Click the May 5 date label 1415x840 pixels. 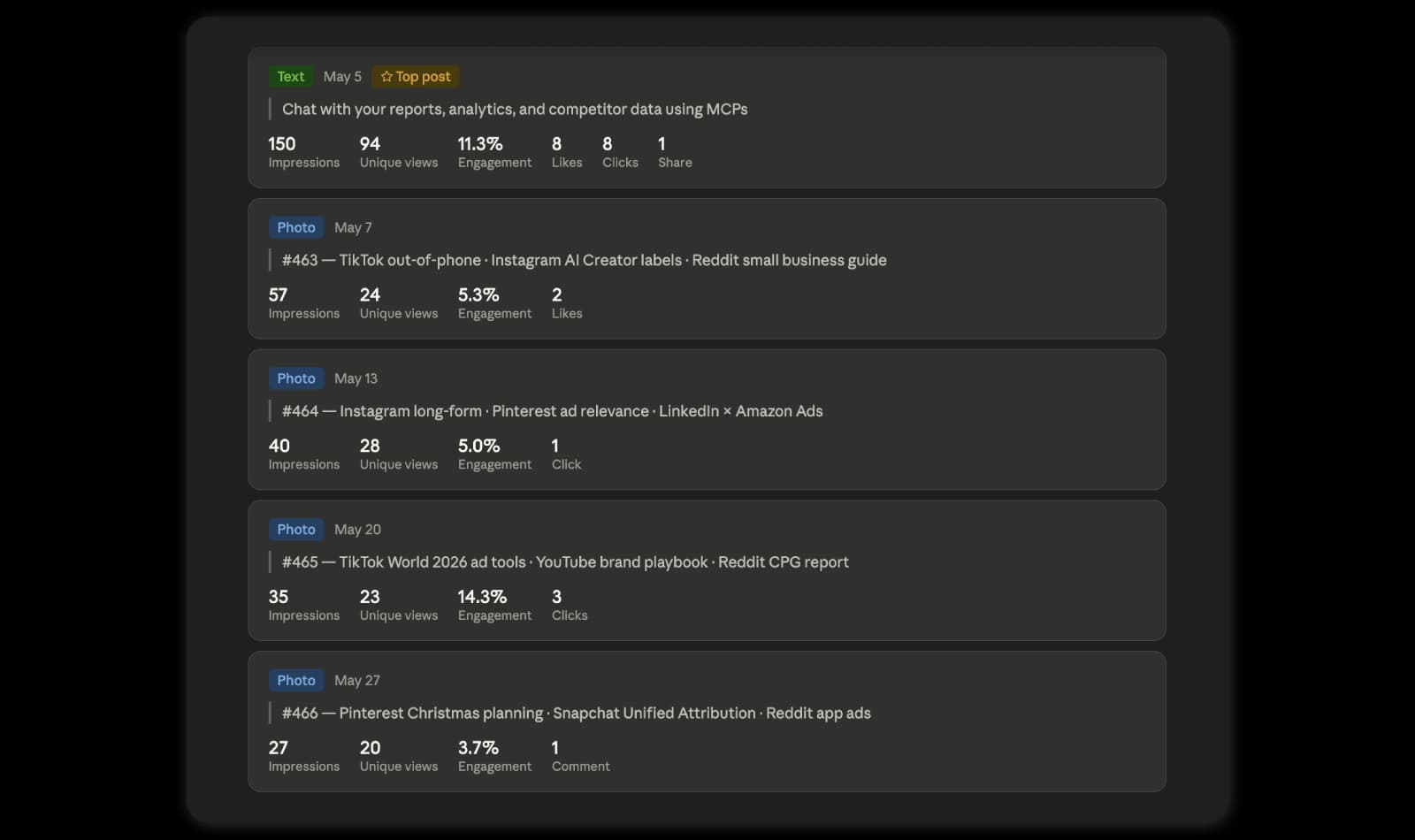click(342, 77)
